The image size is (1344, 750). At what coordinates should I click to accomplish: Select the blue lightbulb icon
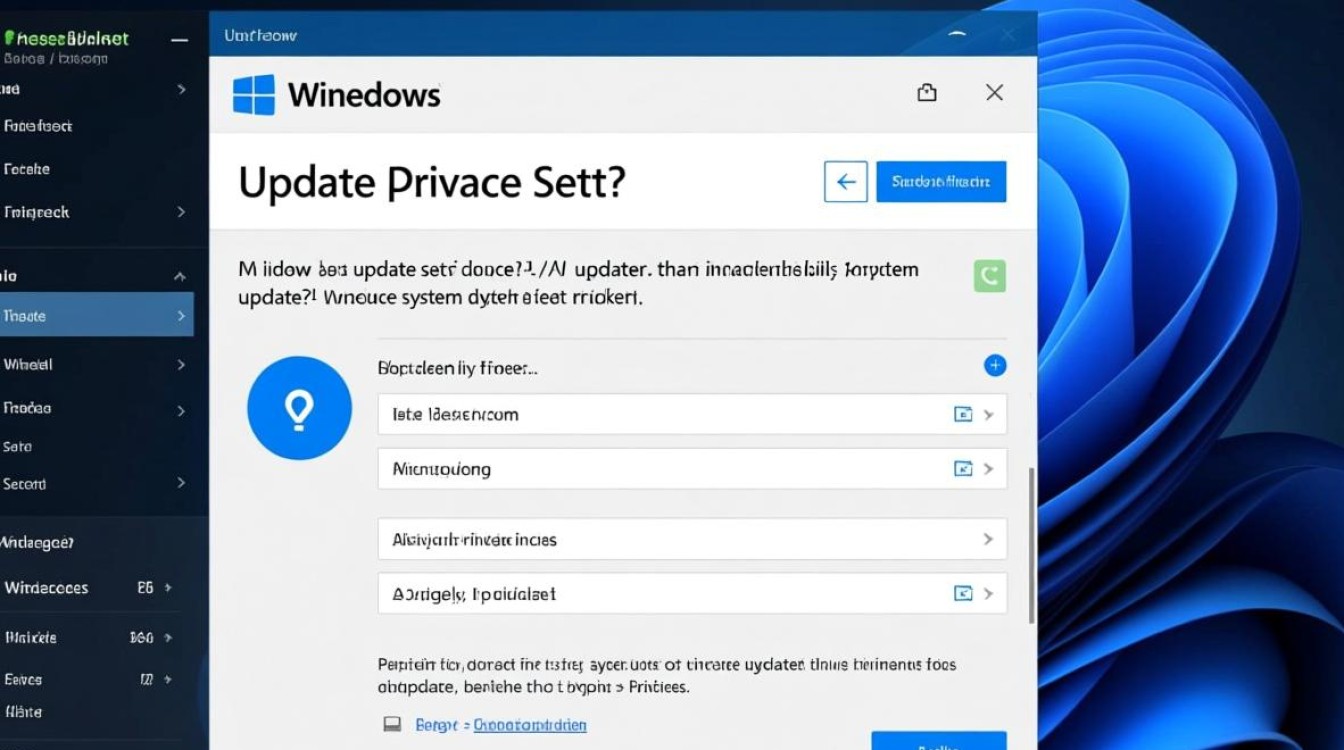[299, 408]
